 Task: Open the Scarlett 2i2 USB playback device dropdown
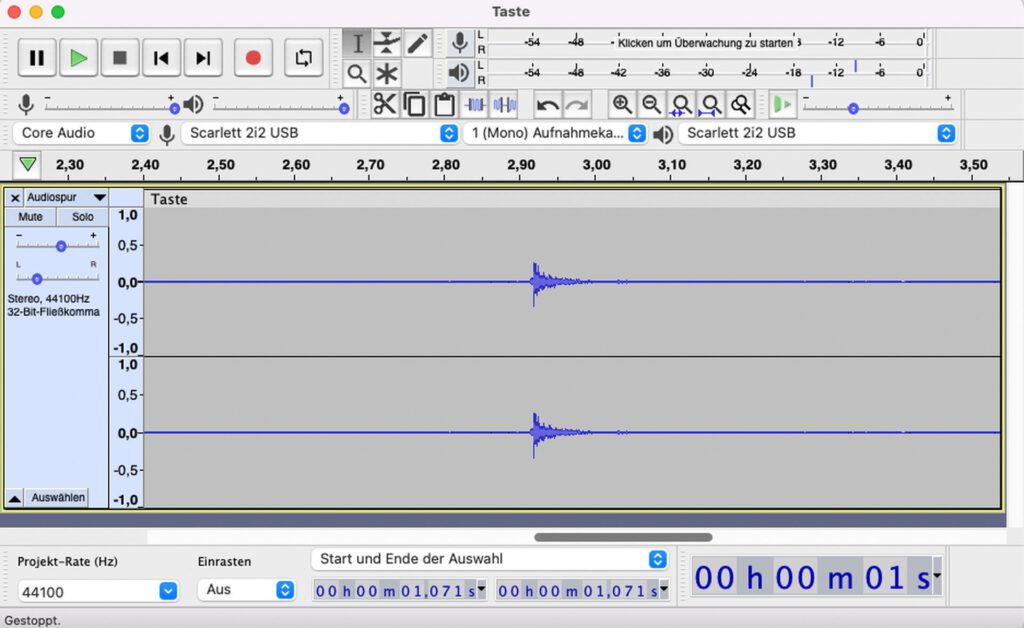(x=818, y=133)
